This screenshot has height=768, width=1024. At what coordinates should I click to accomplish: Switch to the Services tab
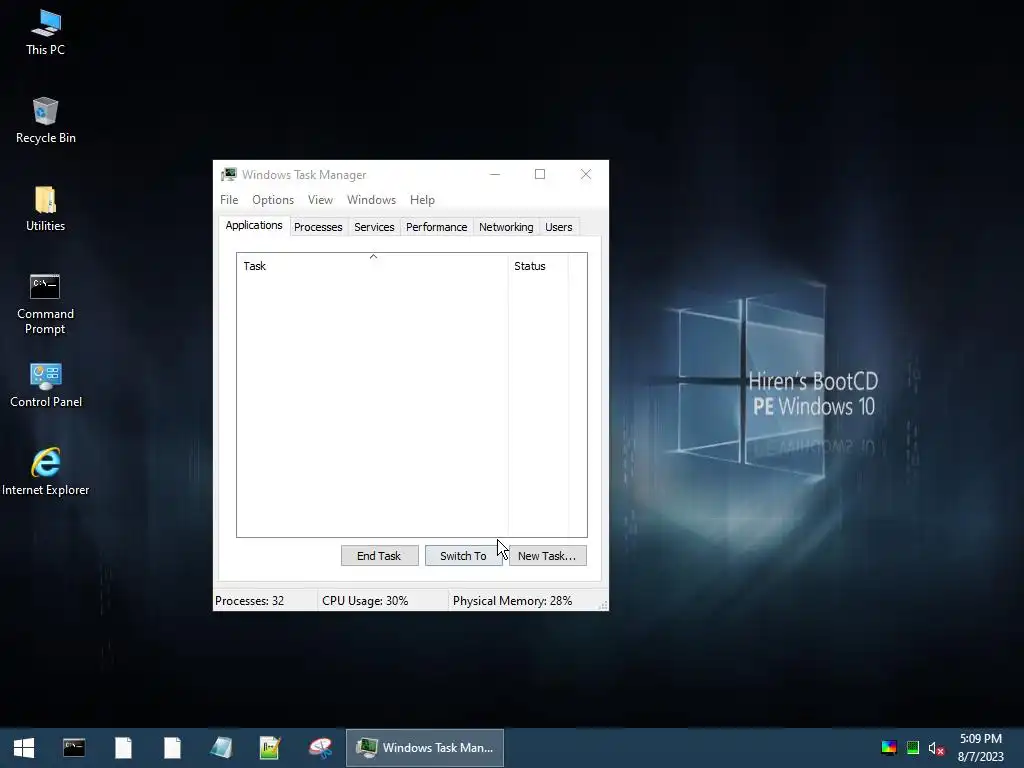tap(374, 227)
